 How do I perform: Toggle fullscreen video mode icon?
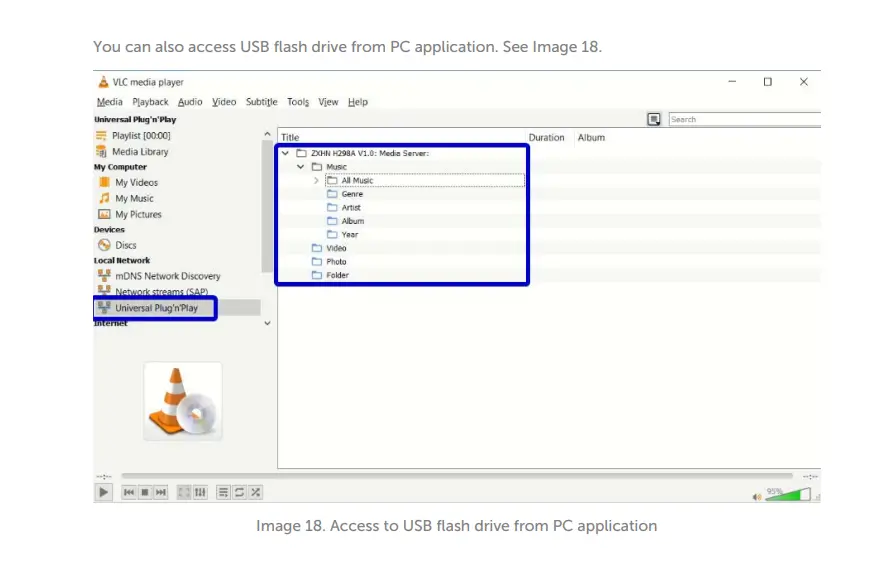click(x=184, y=493)
